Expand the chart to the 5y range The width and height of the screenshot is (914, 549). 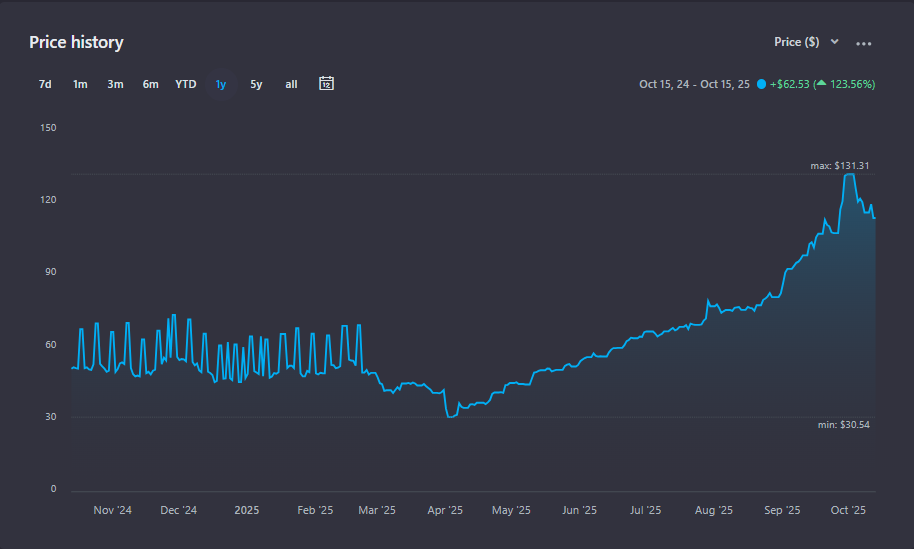tap(256, 84)
